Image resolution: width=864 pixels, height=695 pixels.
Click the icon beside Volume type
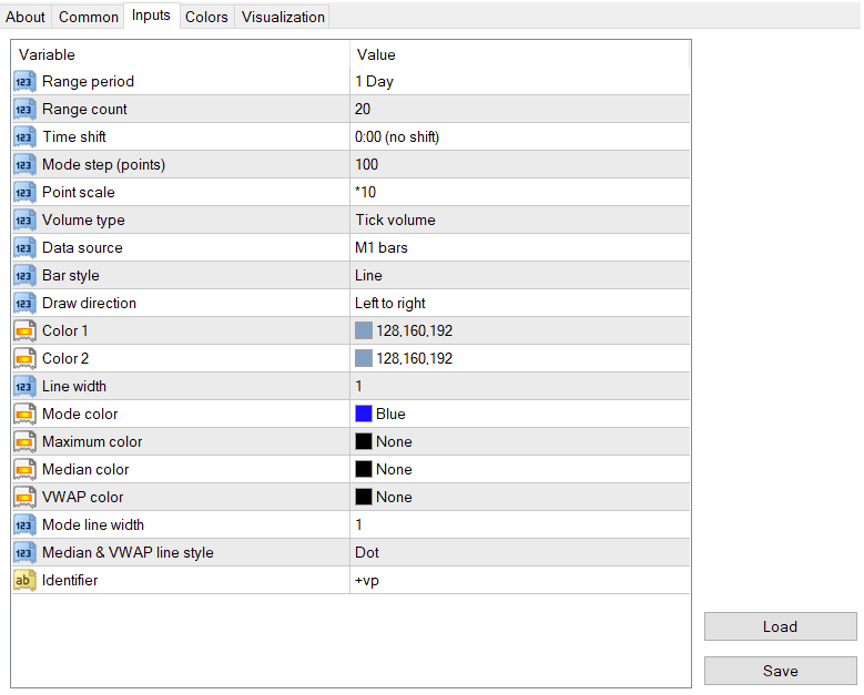pyautogui.click(x=25, y=220)
